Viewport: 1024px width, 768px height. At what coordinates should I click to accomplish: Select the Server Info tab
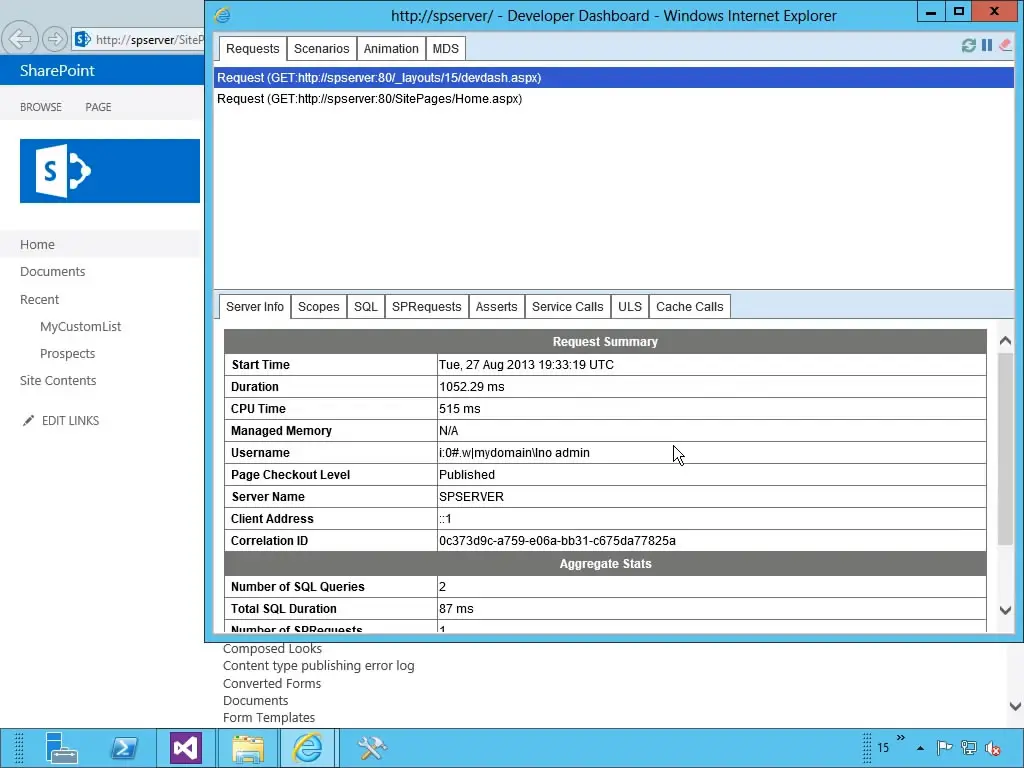coord(255,307)
